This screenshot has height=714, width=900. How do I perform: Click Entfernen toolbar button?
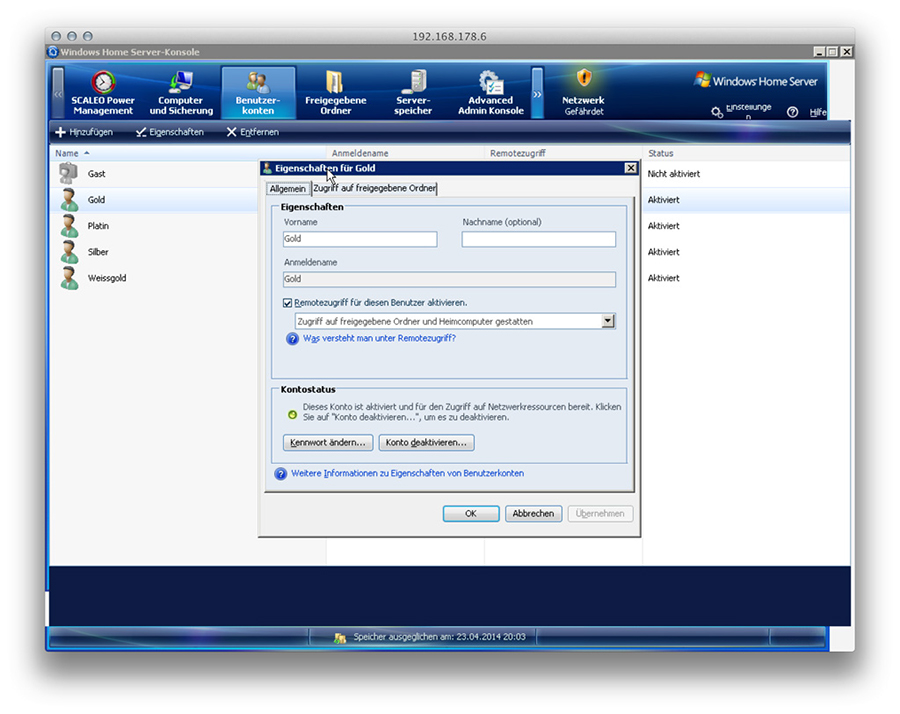pos(253,132)
